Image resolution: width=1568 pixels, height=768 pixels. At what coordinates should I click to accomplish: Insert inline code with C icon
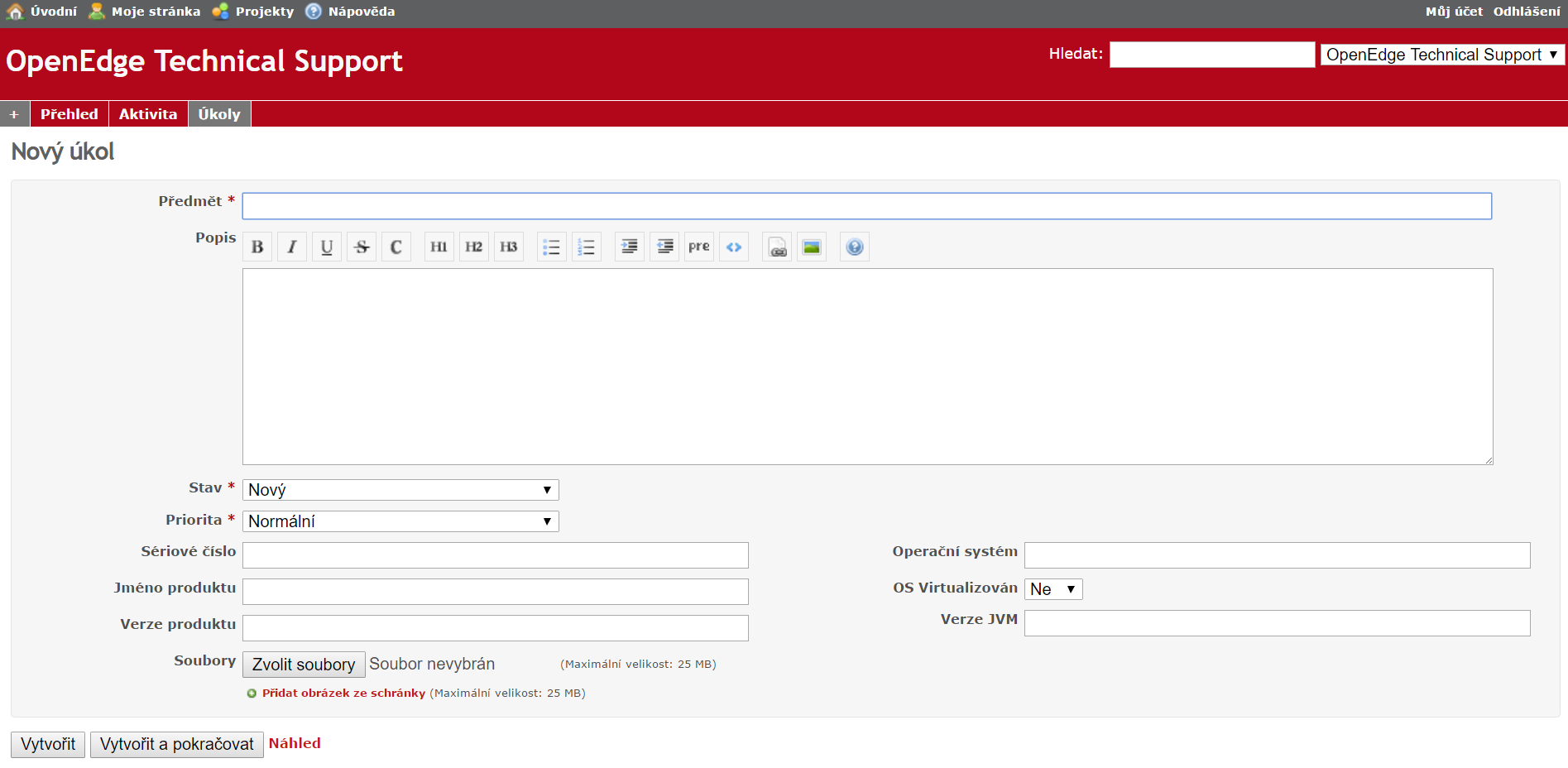pyautogui.click(x=396, y=247)
